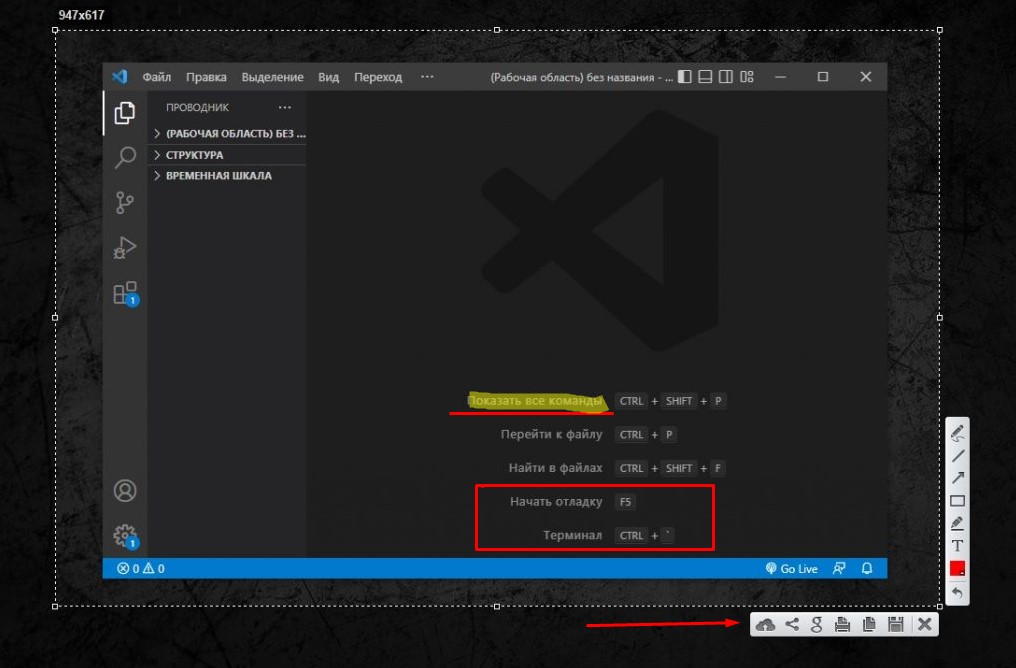The height and width of the screenshot is (668, 1016).
Task: Copy the screenshot to clipboard
Action: coord(869,625)
